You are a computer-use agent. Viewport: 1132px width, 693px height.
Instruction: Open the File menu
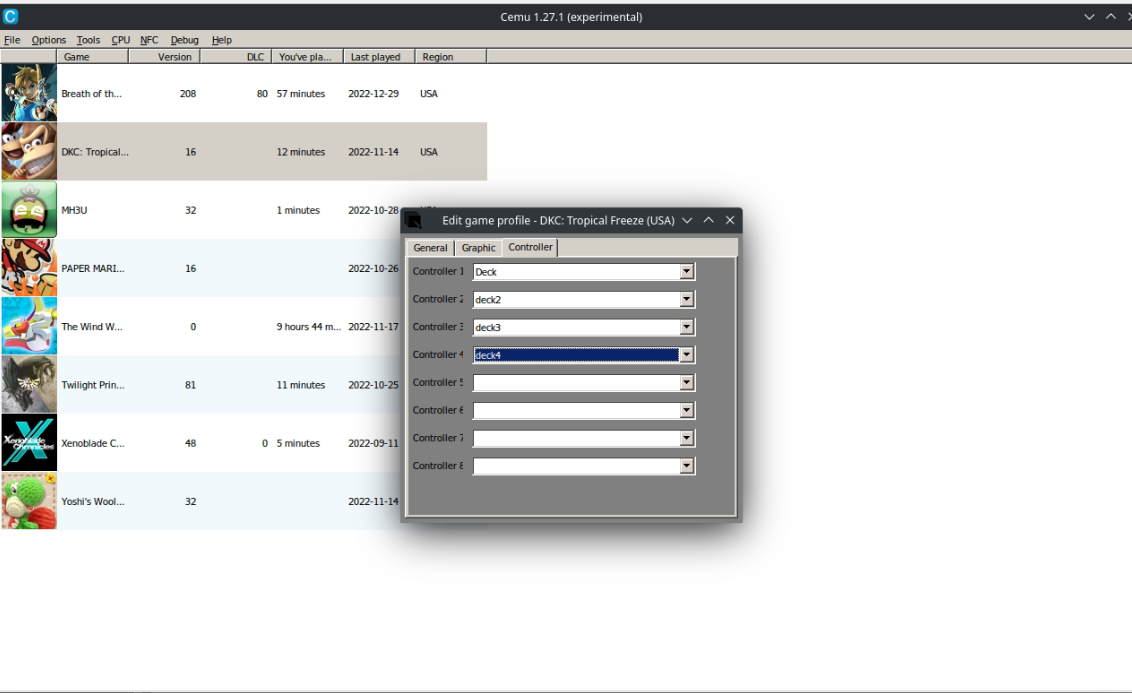[12, 40]
